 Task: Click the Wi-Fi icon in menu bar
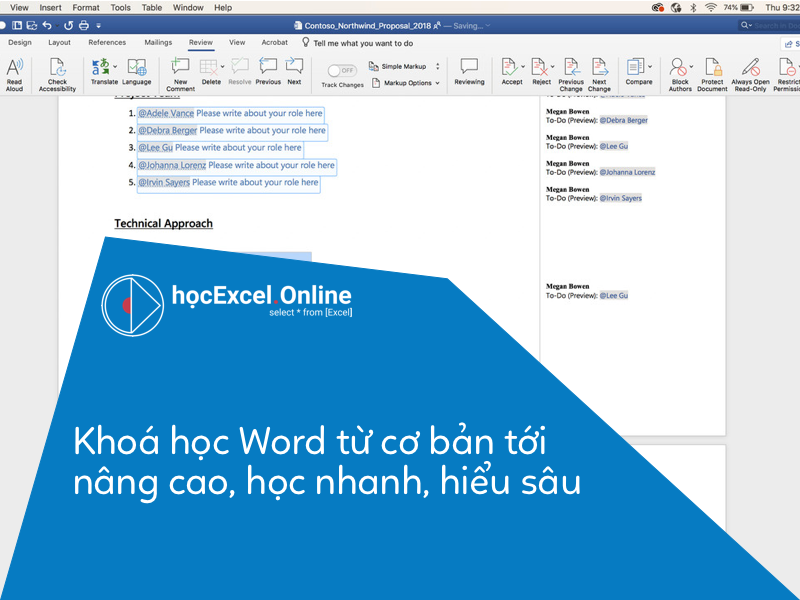pyautogui.click(x=710, y=8)
